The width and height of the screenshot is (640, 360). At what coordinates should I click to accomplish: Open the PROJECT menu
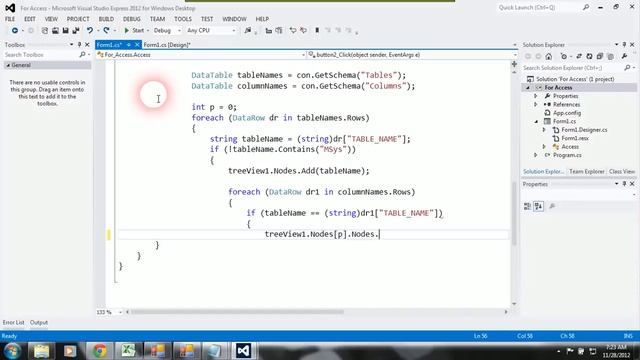[x=78, y=19]
